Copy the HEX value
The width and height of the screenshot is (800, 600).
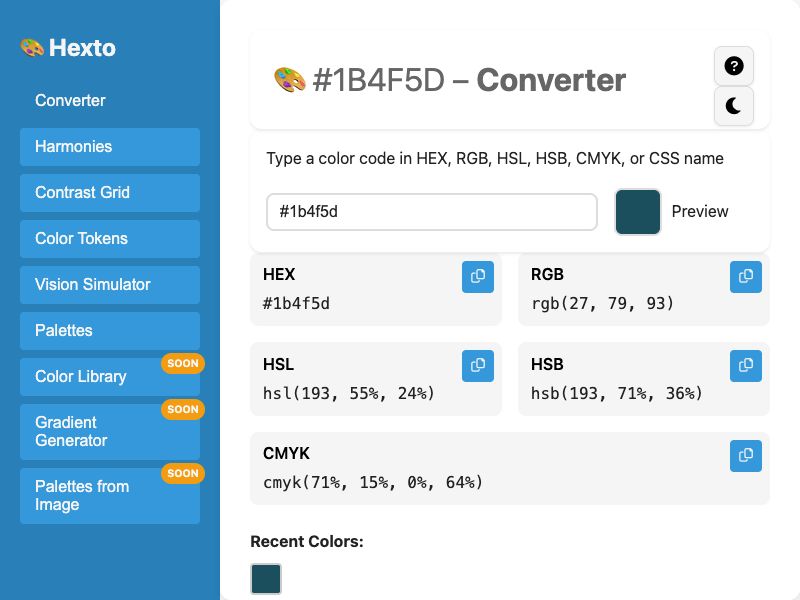pyautogui.click(x=477, y=277)
